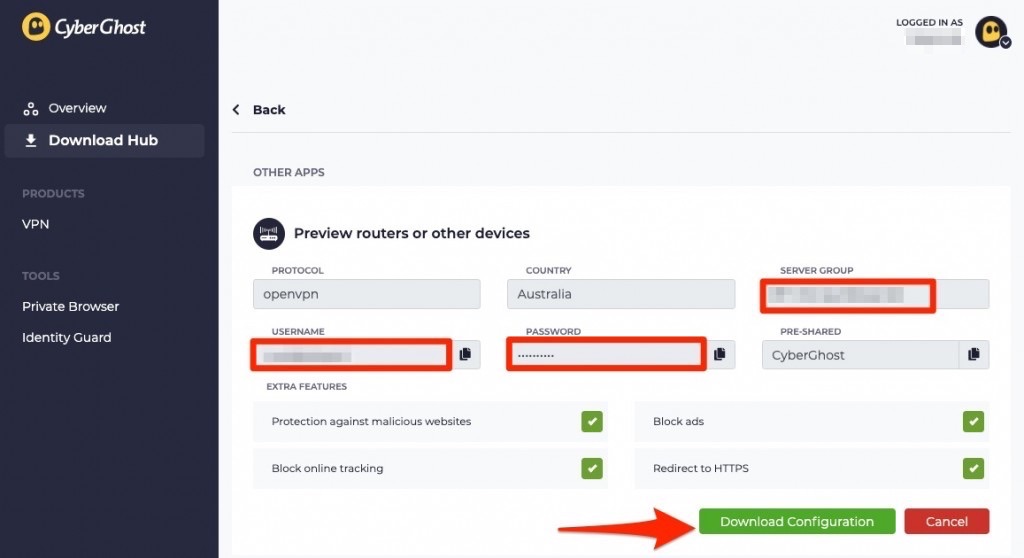The image size is (1024, 558).
Task: Toggle the Redirect to HTTPS checkbox
Action: pos(973,468)
